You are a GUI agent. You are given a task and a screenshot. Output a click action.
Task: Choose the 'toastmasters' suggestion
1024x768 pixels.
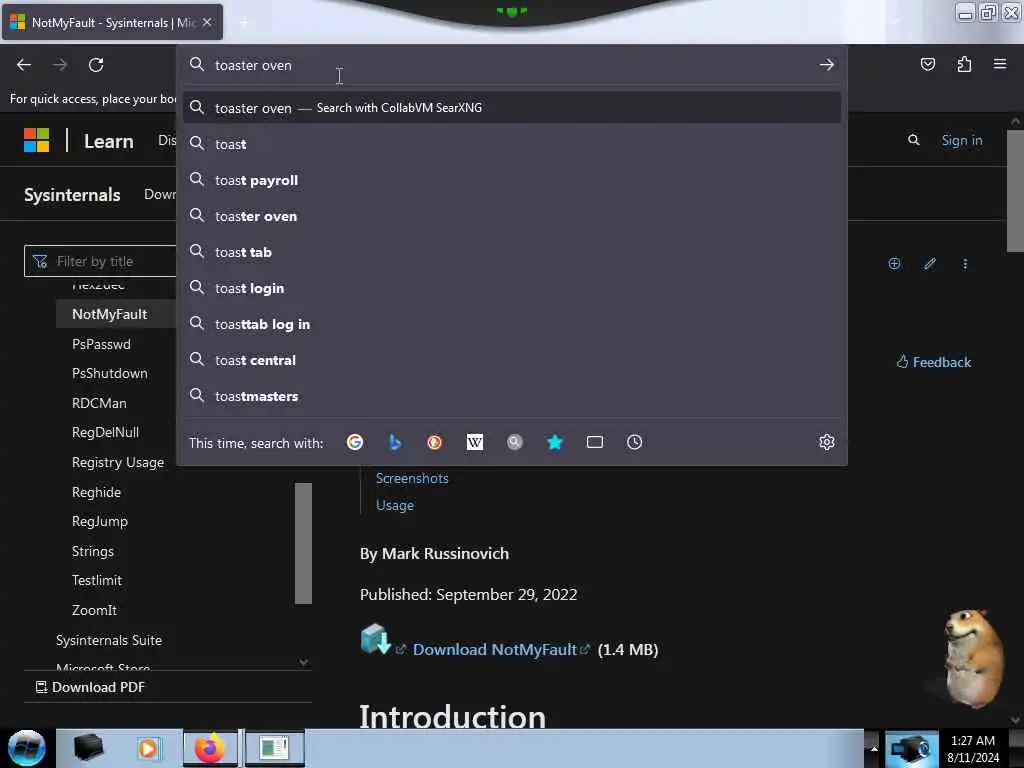point(511,396)
